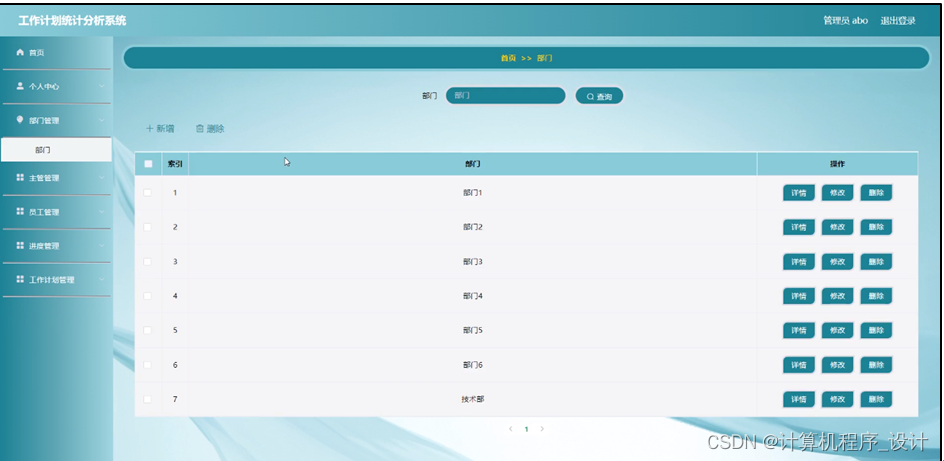Open 详情 for 部门2
The image size is (944, 461).
click(x=798, y=227)
